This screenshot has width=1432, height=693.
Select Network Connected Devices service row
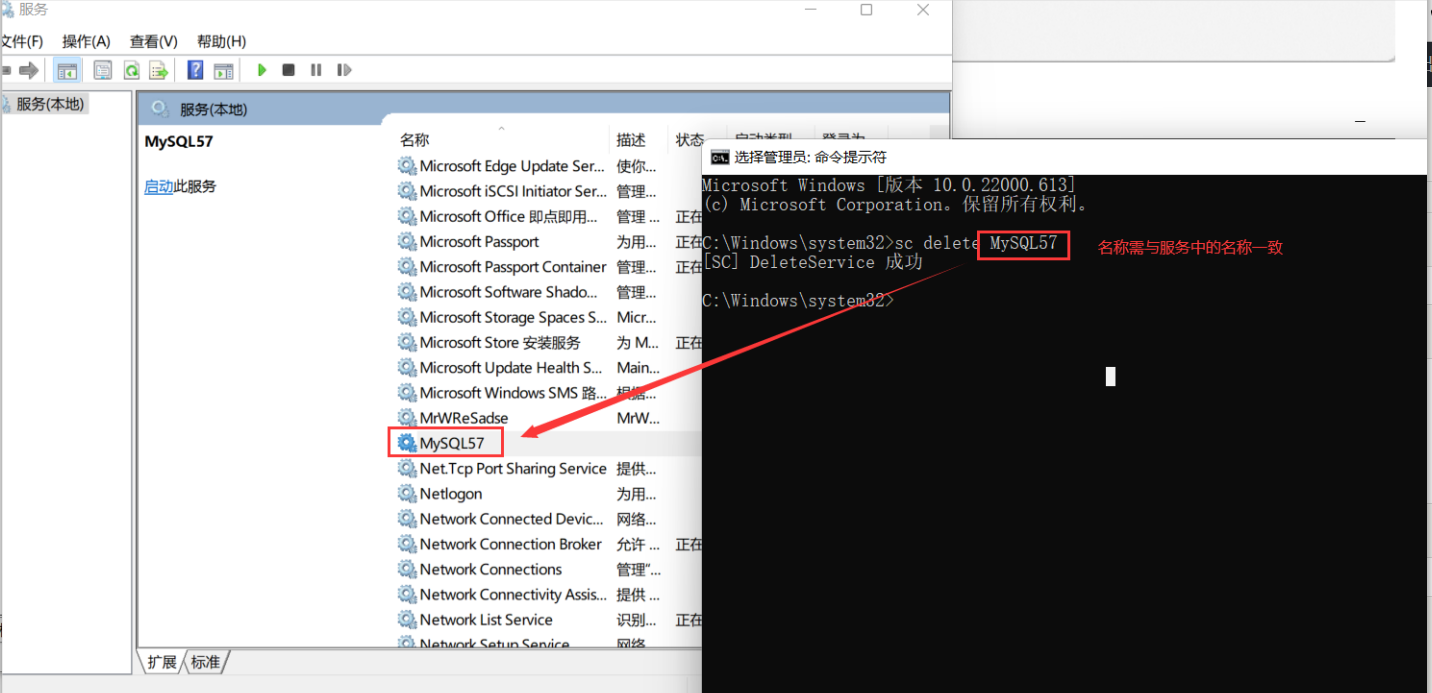550,519
